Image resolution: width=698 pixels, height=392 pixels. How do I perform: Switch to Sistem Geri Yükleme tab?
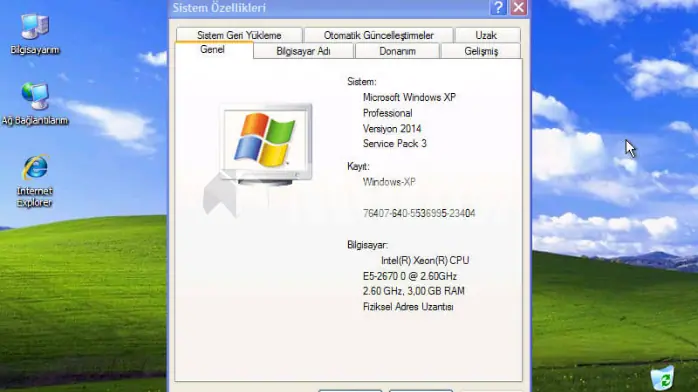(x=239, y=35)
